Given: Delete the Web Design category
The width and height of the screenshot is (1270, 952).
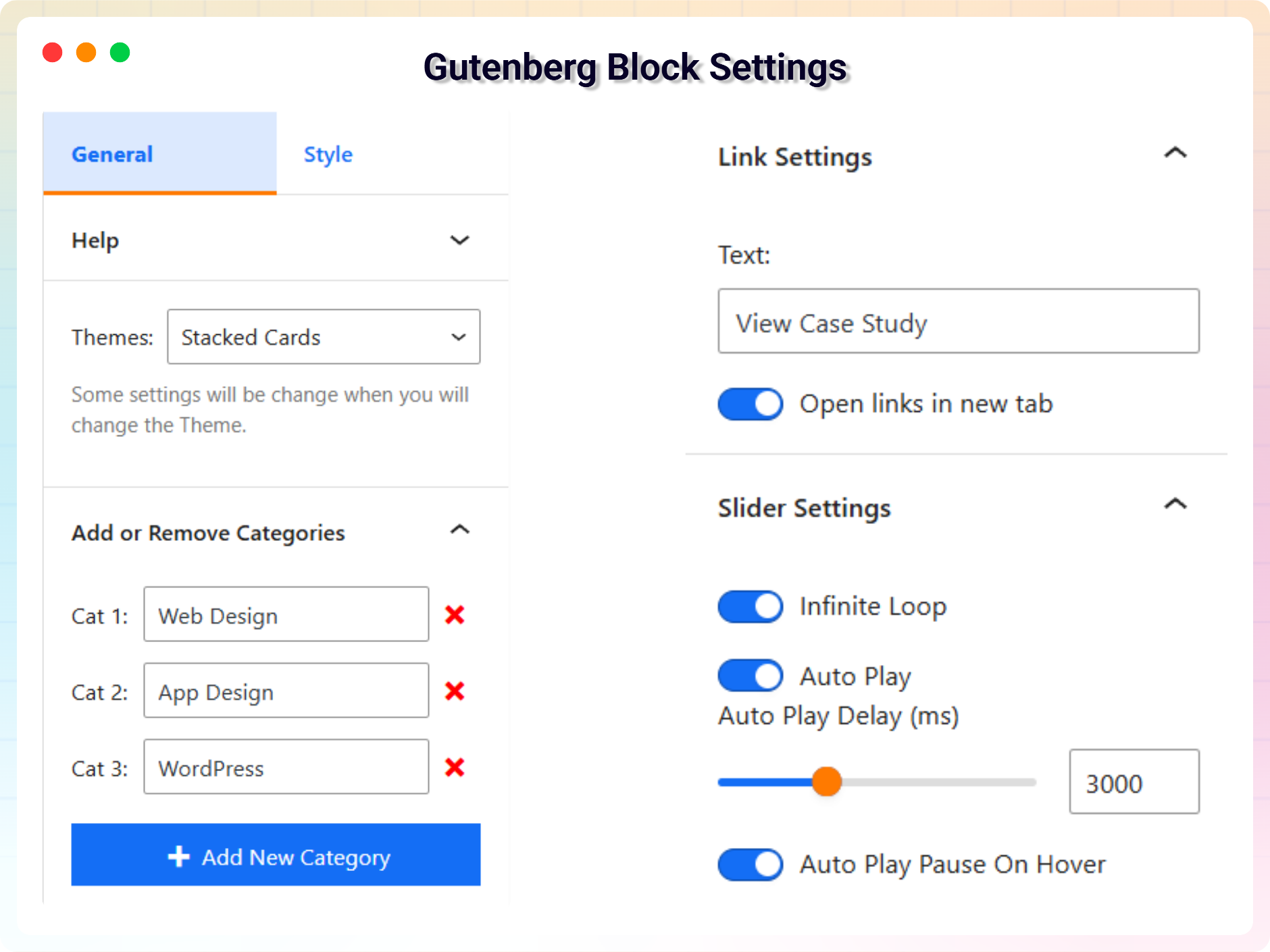Looking at the screenshot, I should pos(455,615).
